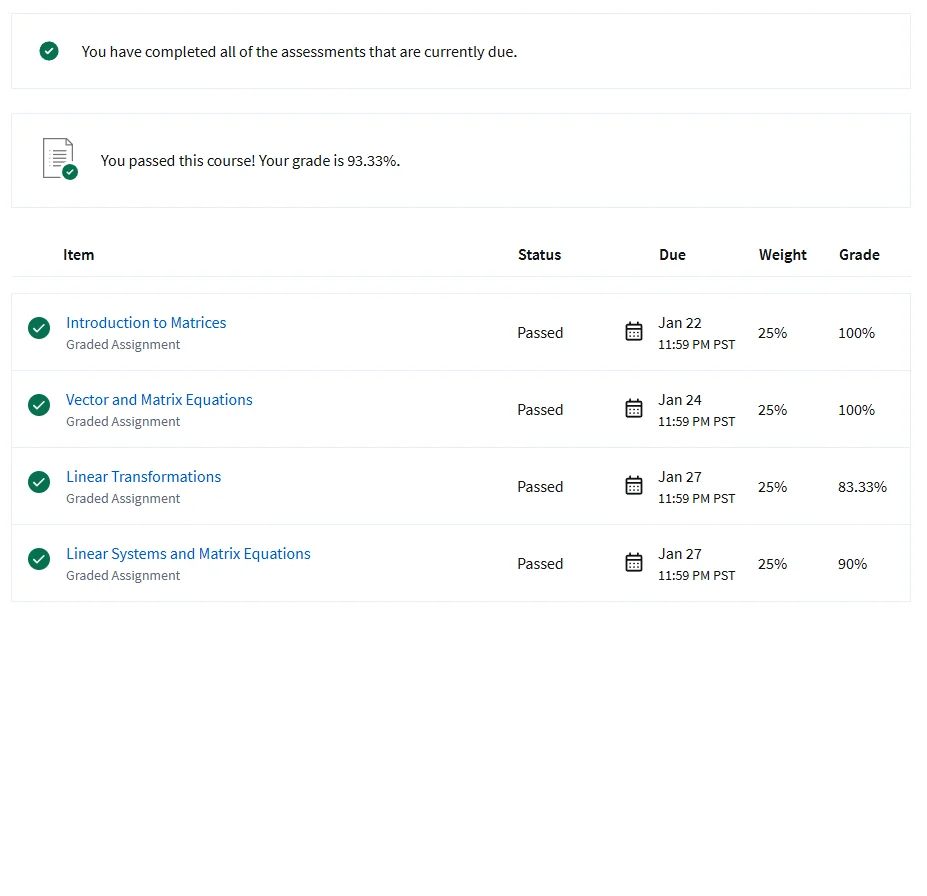927x896 pixels.
Task: Click the checkmark for Linear Systems and Matrix Equations
Action: (39, 559)
